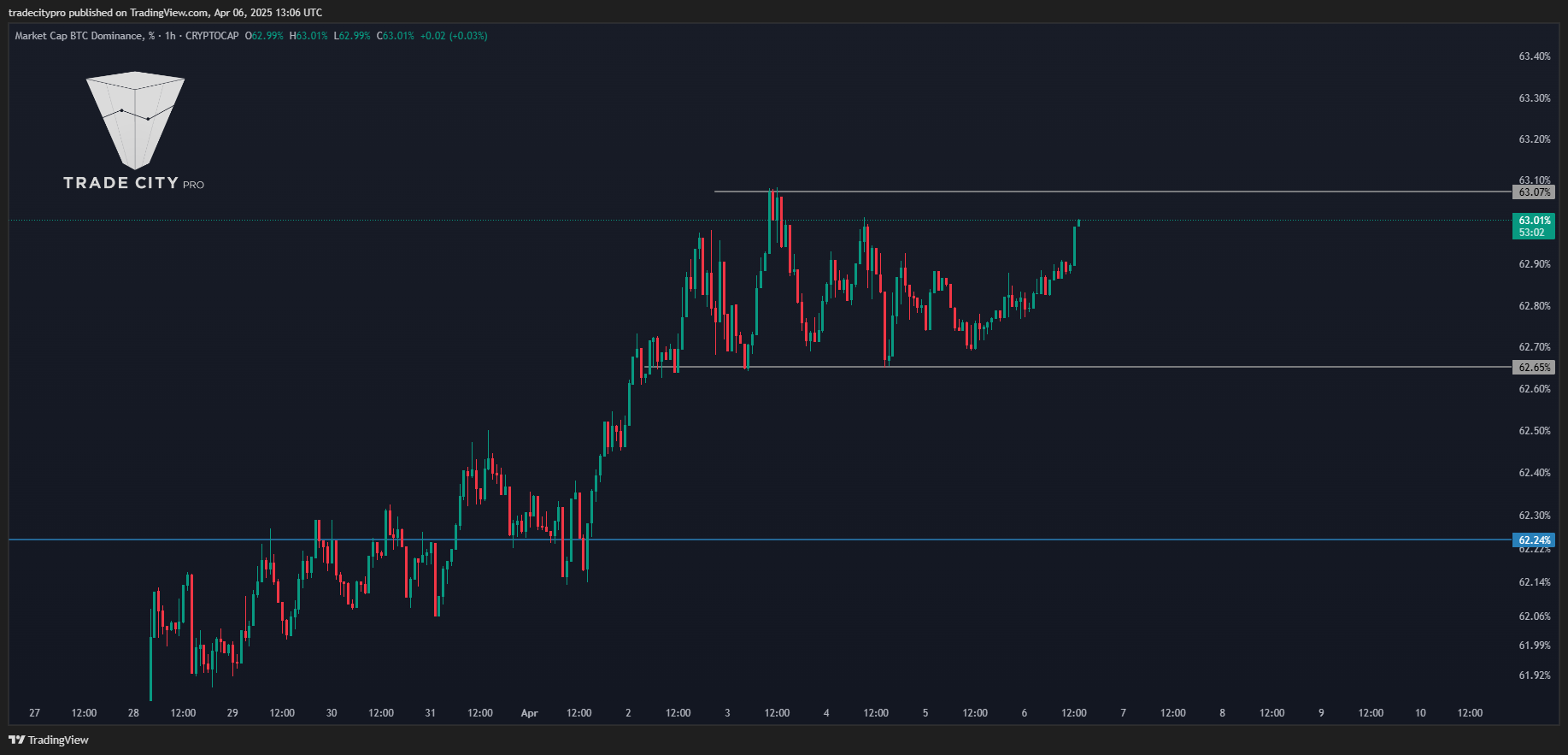This screenshot has height=755, width=1568.
Task: Click date 30 on the time axis
Action: pos(332,713)
